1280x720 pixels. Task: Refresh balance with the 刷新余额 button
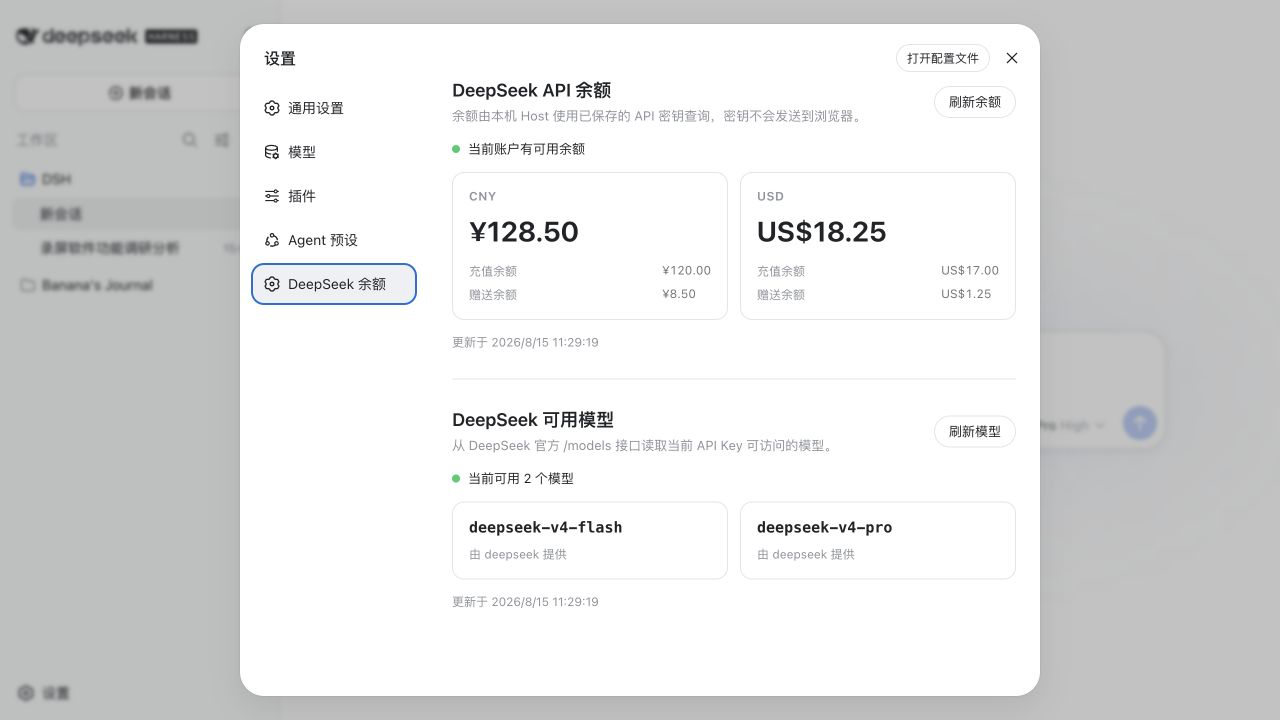[x=975, y=102]
